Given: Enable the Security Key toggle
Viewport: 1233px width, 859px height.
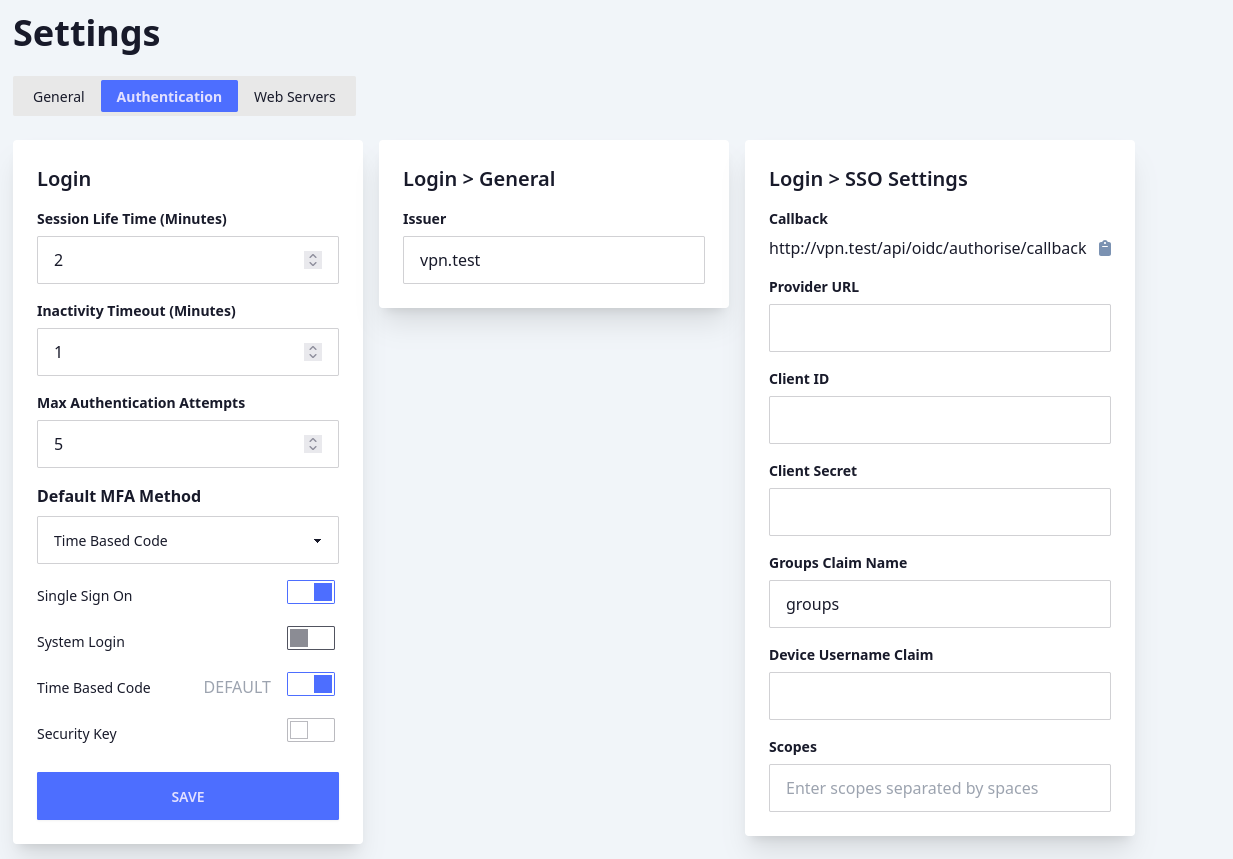Looking at the screenshot, I should pyautogui.click(x=311, y=729).
